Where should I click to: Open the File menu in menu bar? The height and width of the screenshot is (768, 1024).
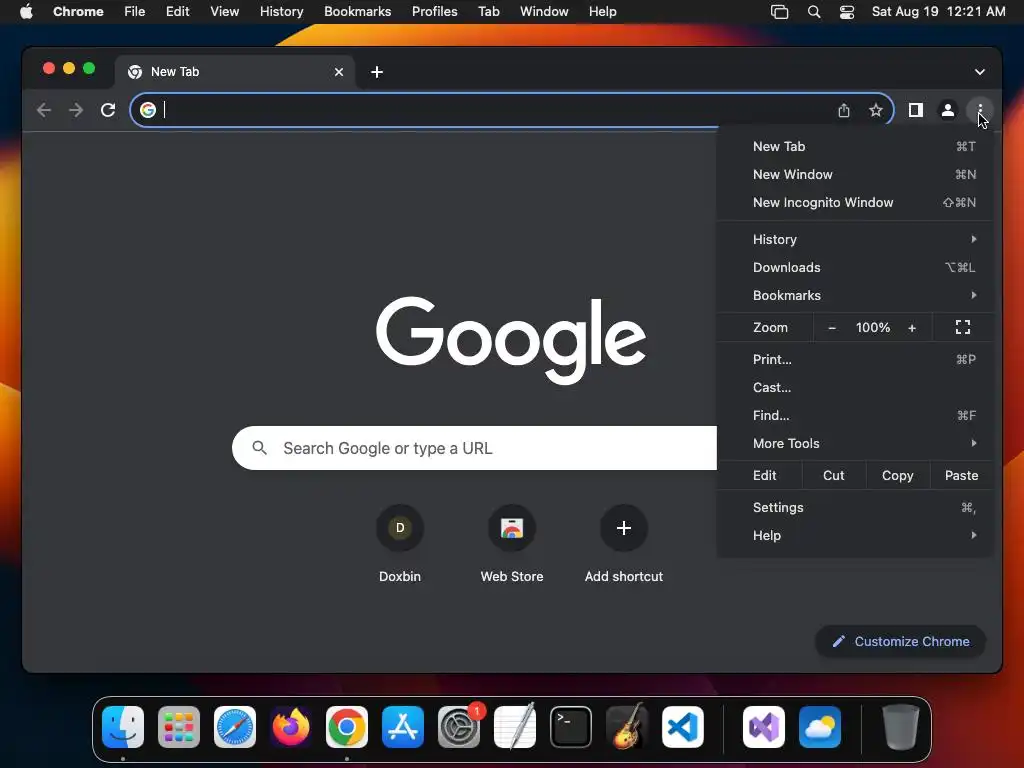tap(135, 12)
